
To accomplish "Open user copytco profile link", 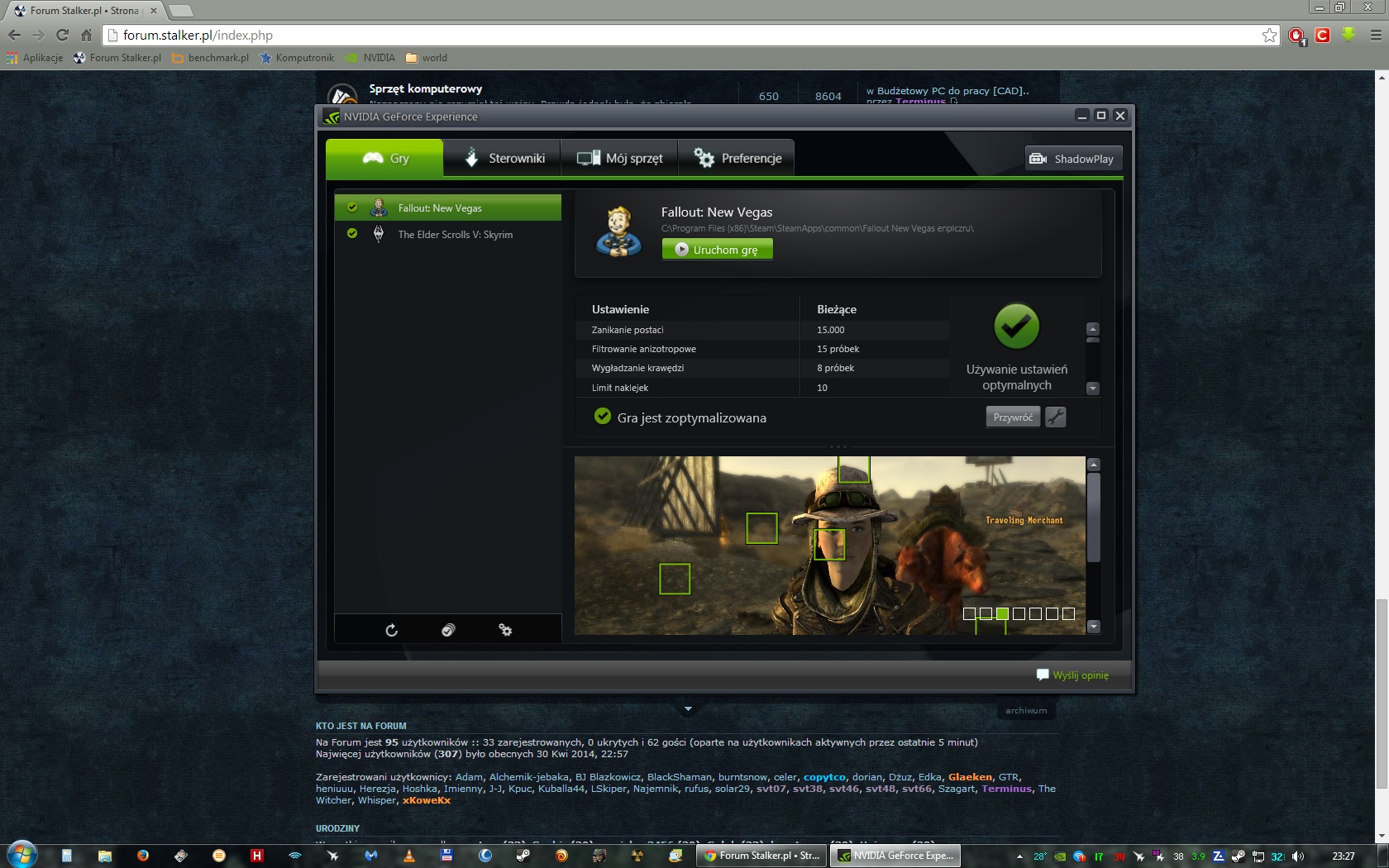I will coord(824,777).
